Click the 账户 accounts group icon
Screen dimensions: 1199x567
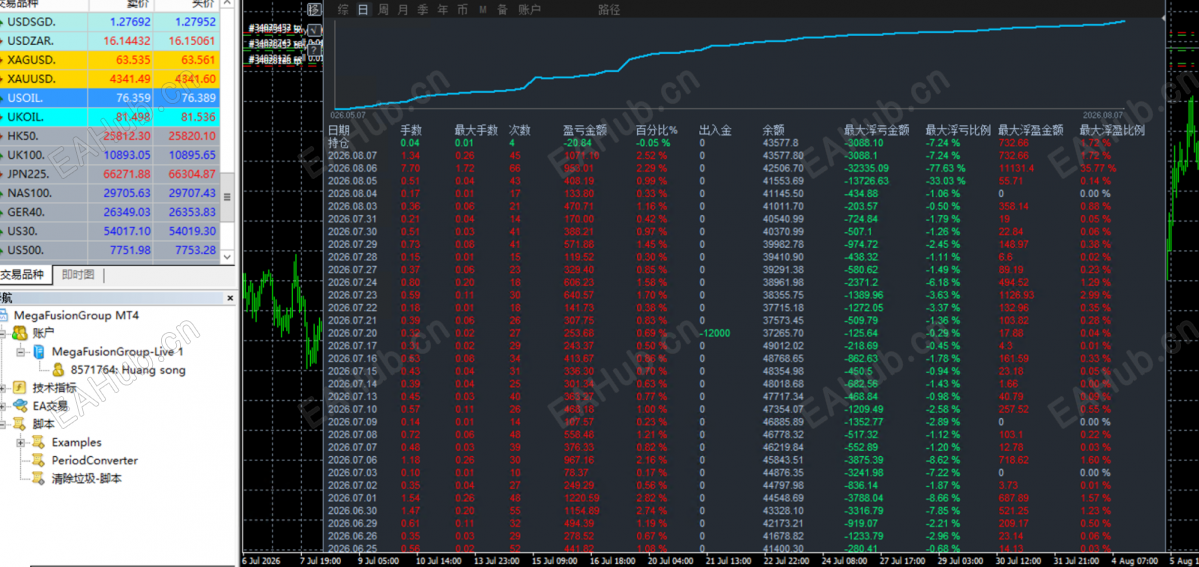click(21, 333)
